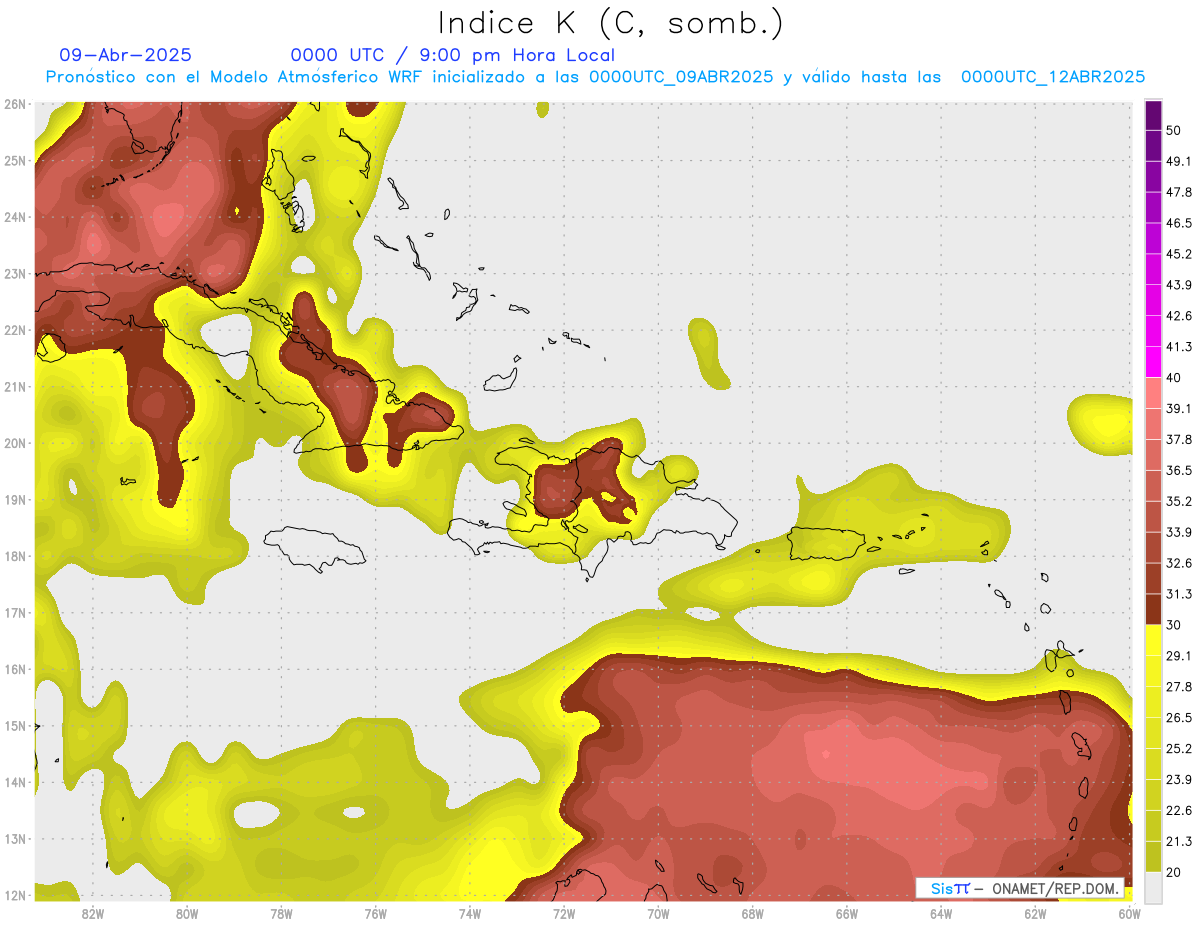Pick the gray swatch below 20 on scale

point(1153,888)
